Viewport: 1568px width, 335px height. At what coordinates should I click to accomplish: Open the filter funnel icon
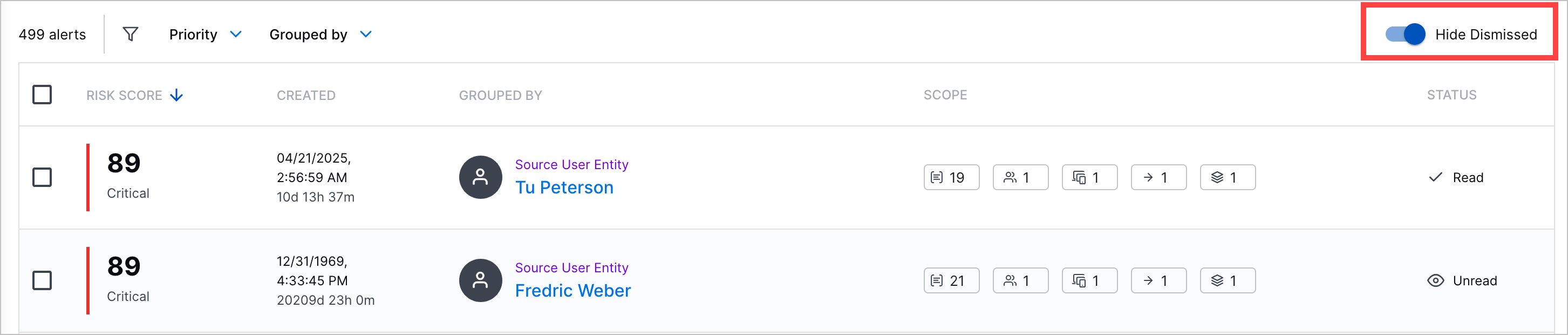coord(130,34)
